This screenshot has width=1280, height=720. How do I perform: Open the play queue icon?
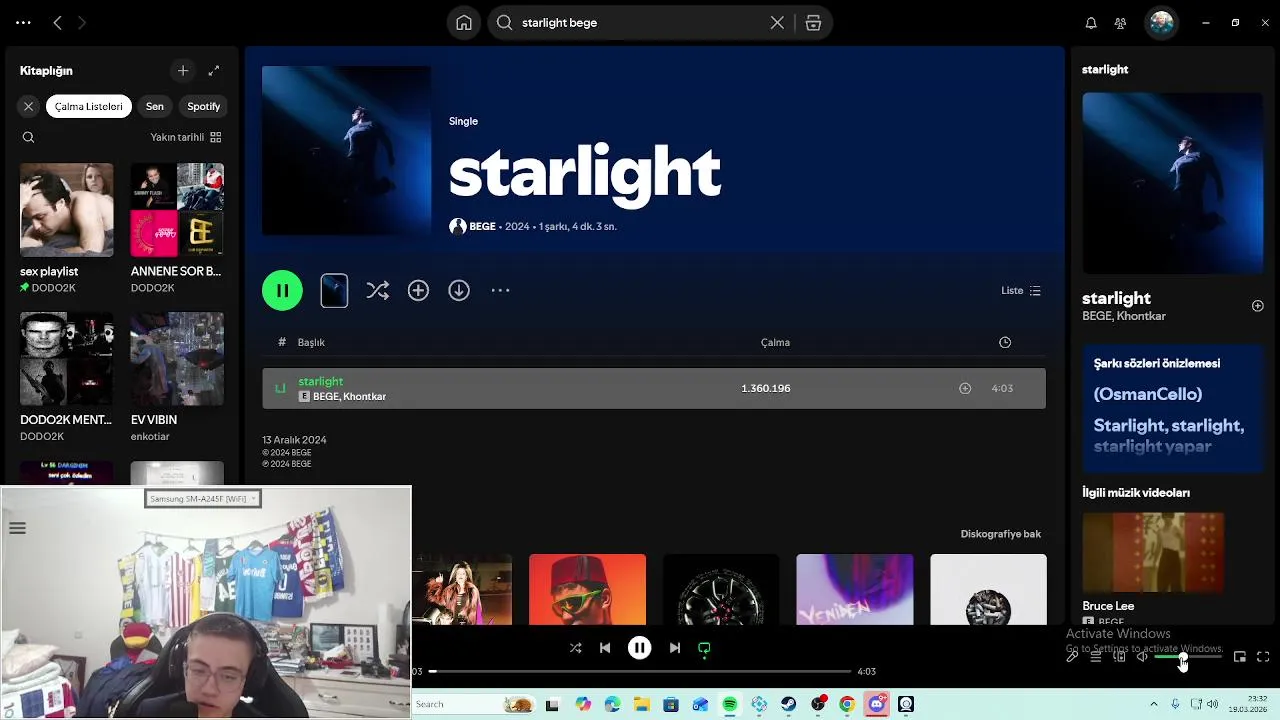(x=1095, y=657)
